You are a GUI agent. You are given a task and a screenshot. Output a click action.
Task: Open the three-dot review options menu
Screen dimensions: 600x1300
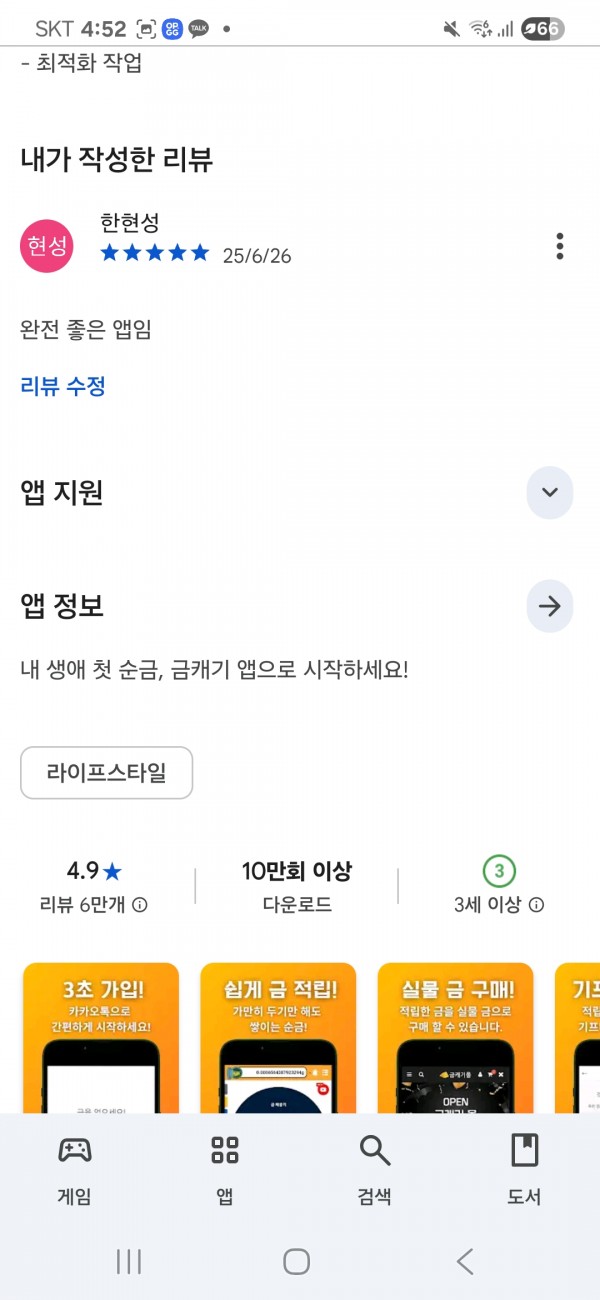(559, 246)
